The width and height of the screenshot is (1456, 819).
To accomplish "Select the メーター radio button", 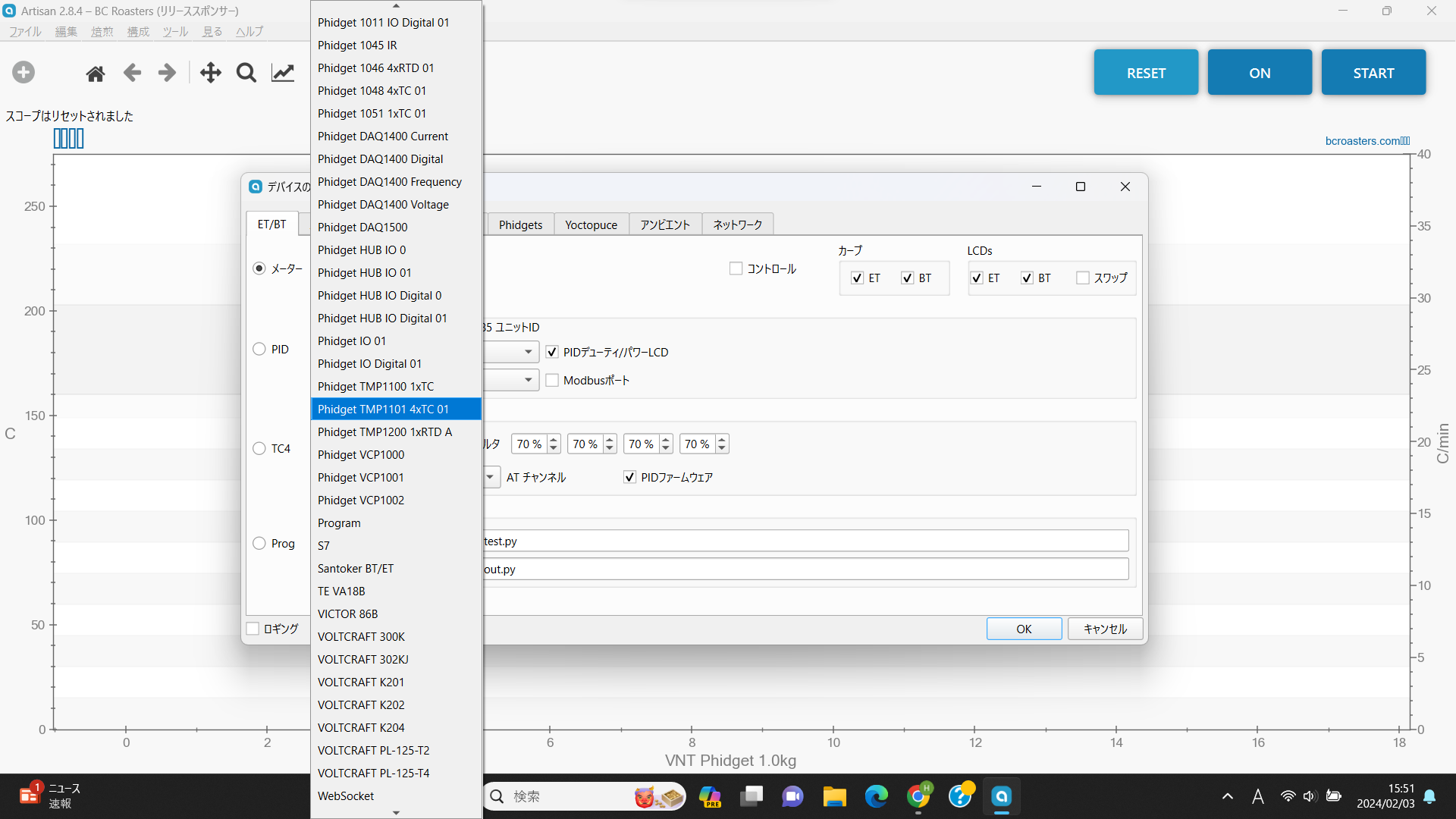I will click(259, 268).
